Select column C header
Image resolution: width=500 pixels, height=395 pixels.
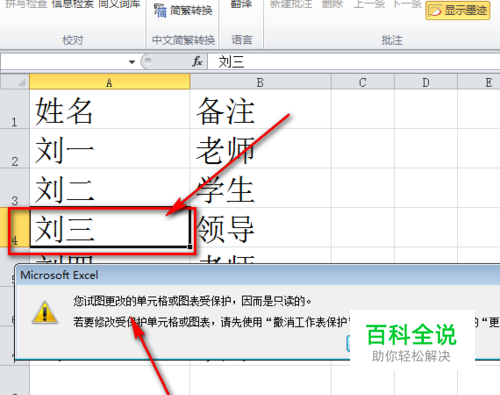click(x=363, y=82)
